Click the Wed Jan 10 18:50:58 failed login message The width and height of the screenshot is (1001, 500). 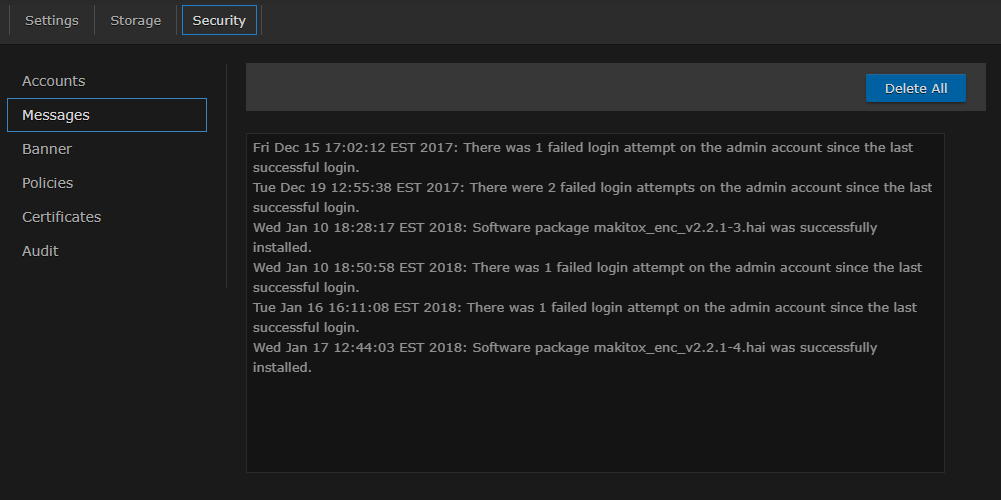[x=587, y=268]
